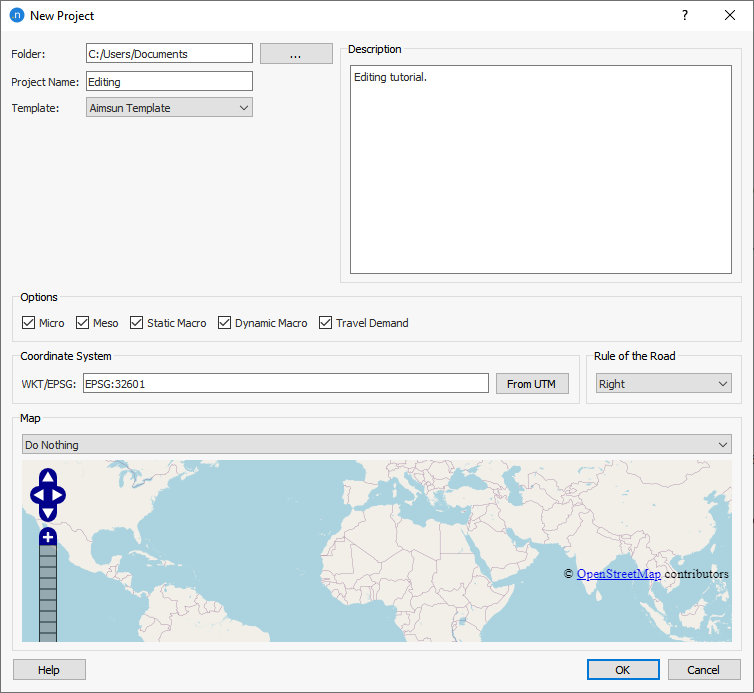Browse for folder with ellipsis button

coord(296,54)
